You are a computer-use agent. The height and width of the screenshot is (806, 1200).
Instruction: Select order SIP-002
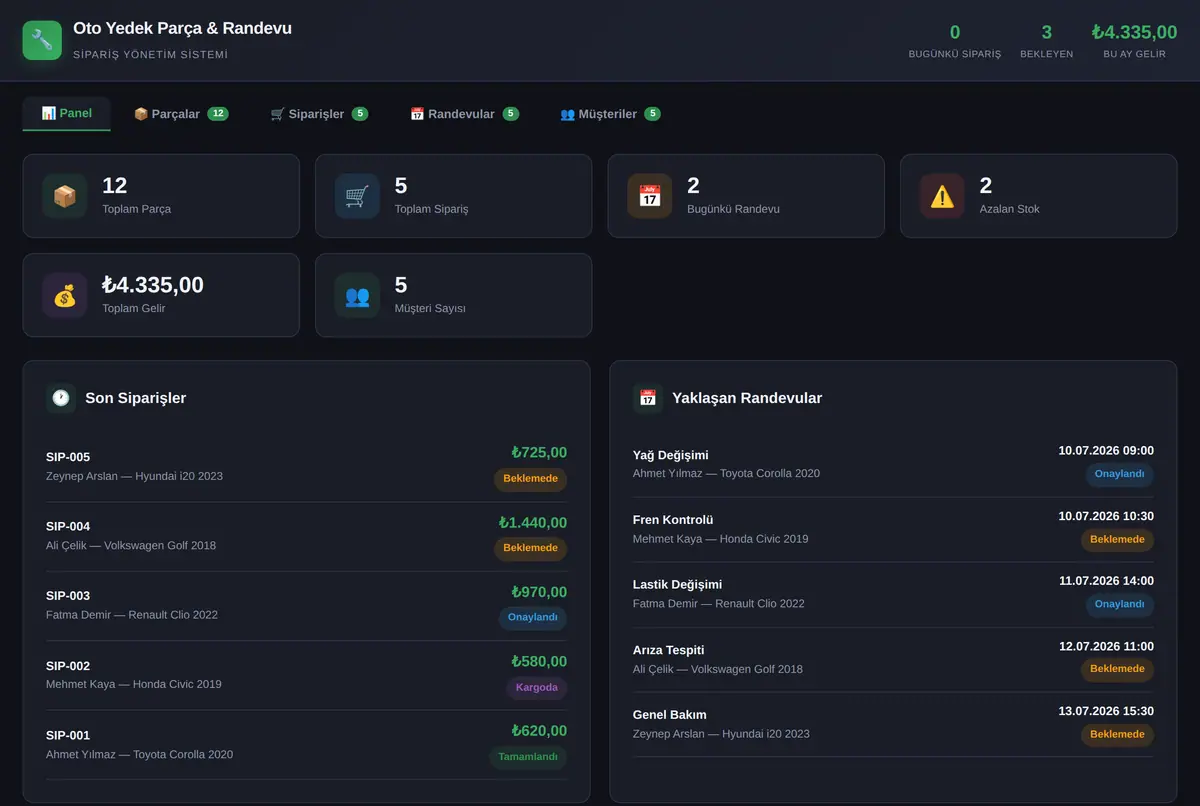(x=306, y=675)
